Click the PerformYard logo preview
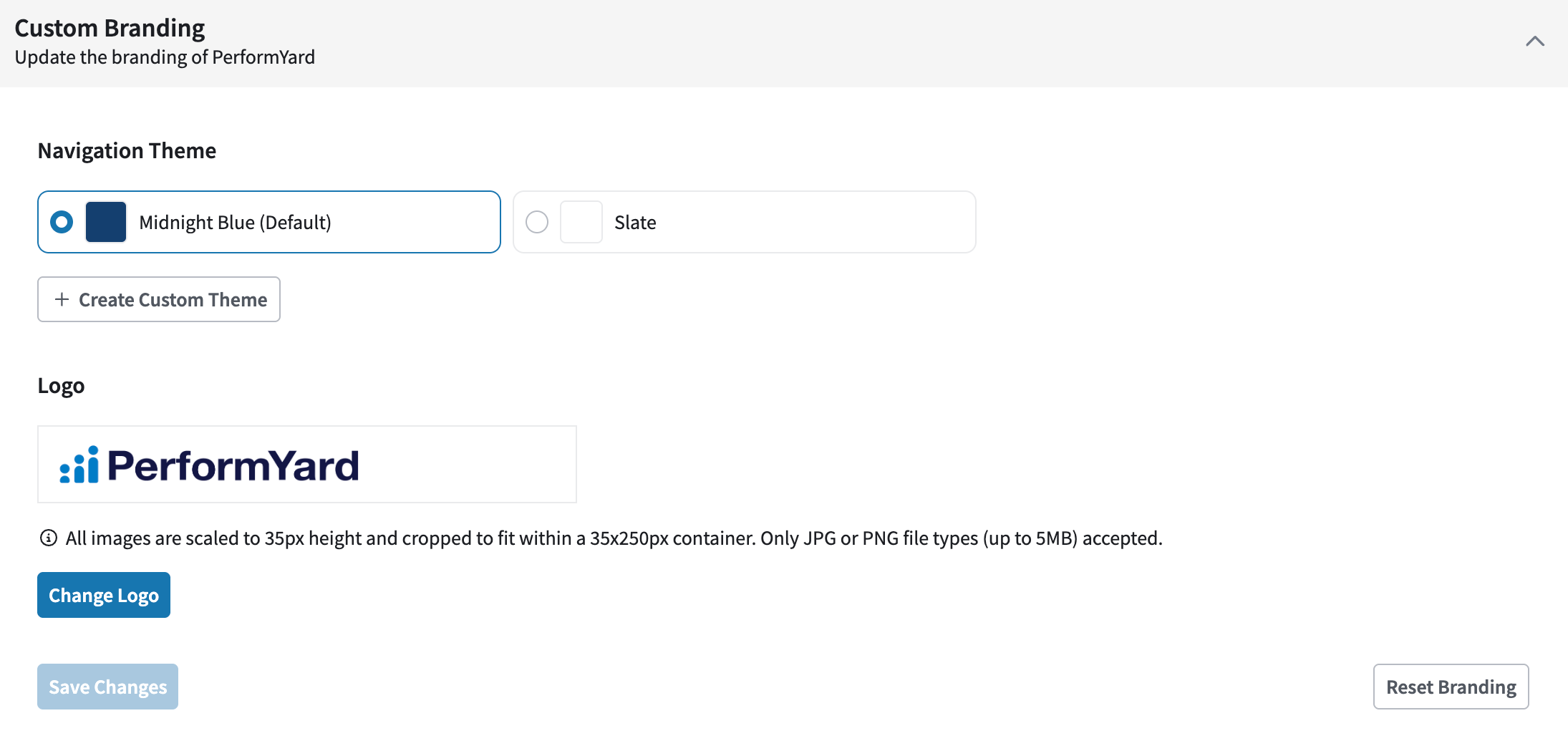The width and height of the screenshot is (1568, 746). coord(307,465)
